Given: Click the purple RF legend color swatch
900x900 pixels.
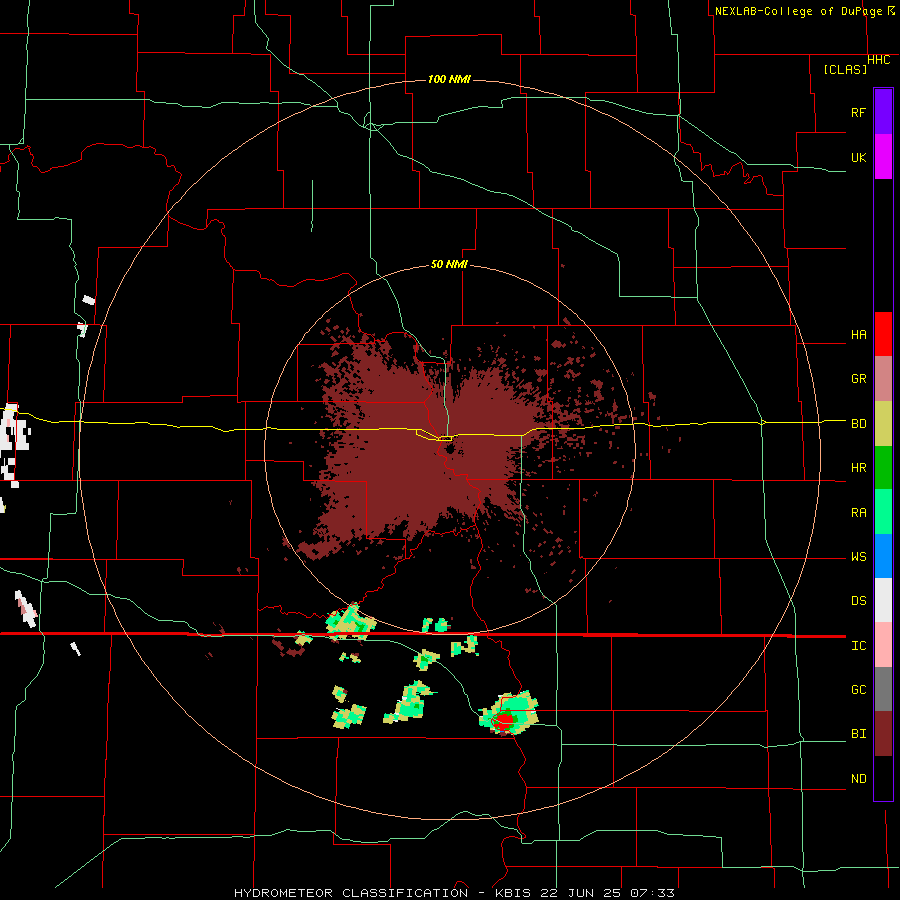Looking at the screenshot, I should click(x=883, y=112).
